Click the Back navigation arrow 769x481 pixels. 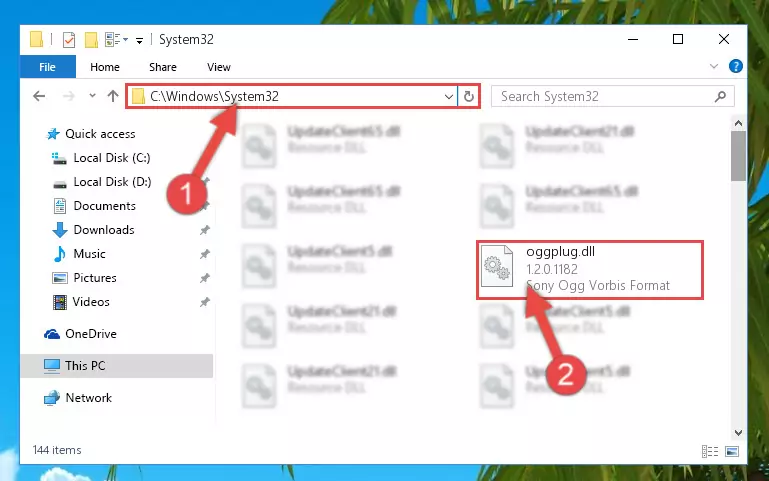(39, 96)
